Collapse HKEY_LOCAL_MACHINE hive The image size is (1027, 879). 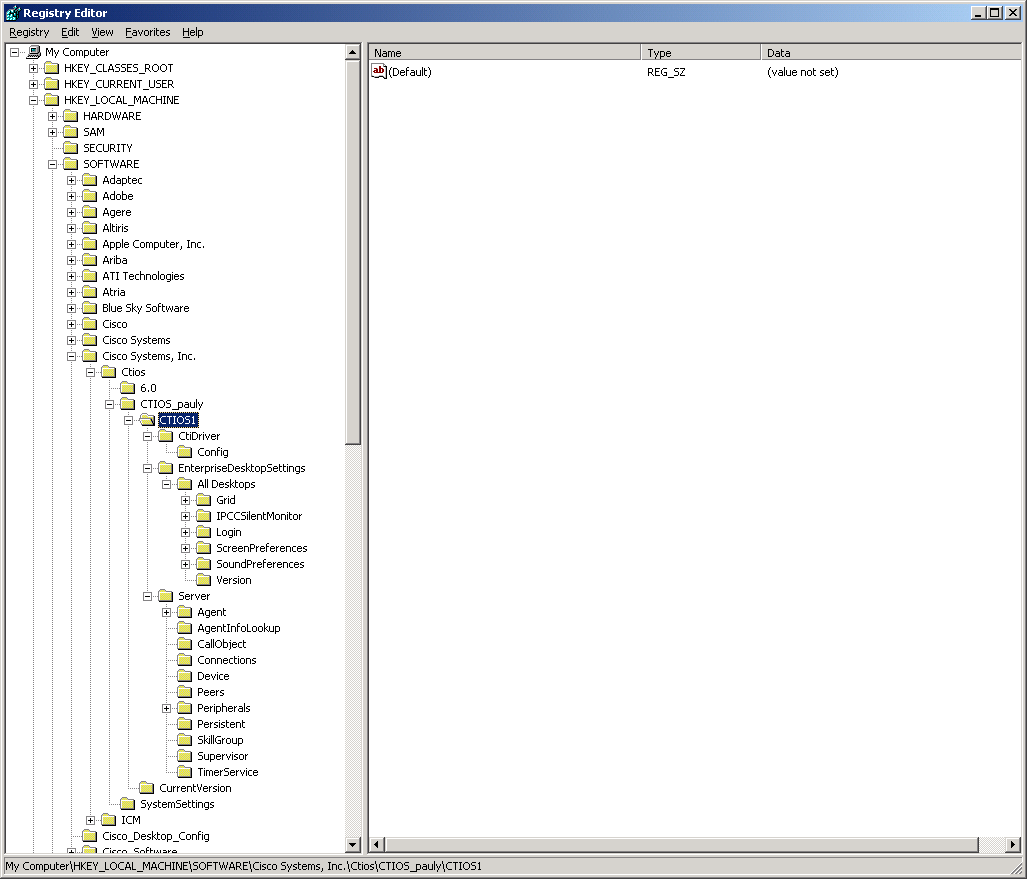click(33, 100)
